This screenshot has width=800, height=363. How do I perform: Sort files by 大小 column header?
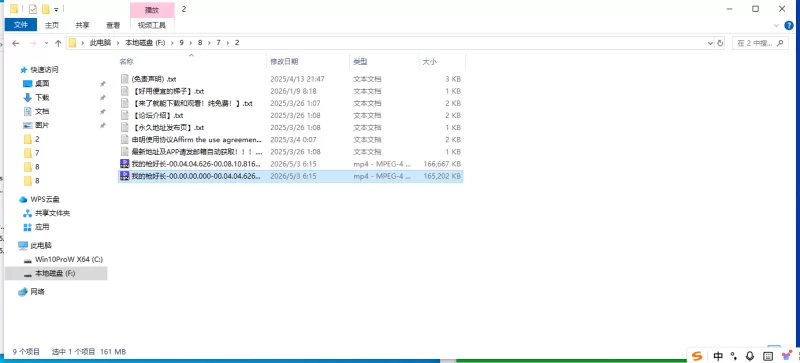[x=430, y=61]
